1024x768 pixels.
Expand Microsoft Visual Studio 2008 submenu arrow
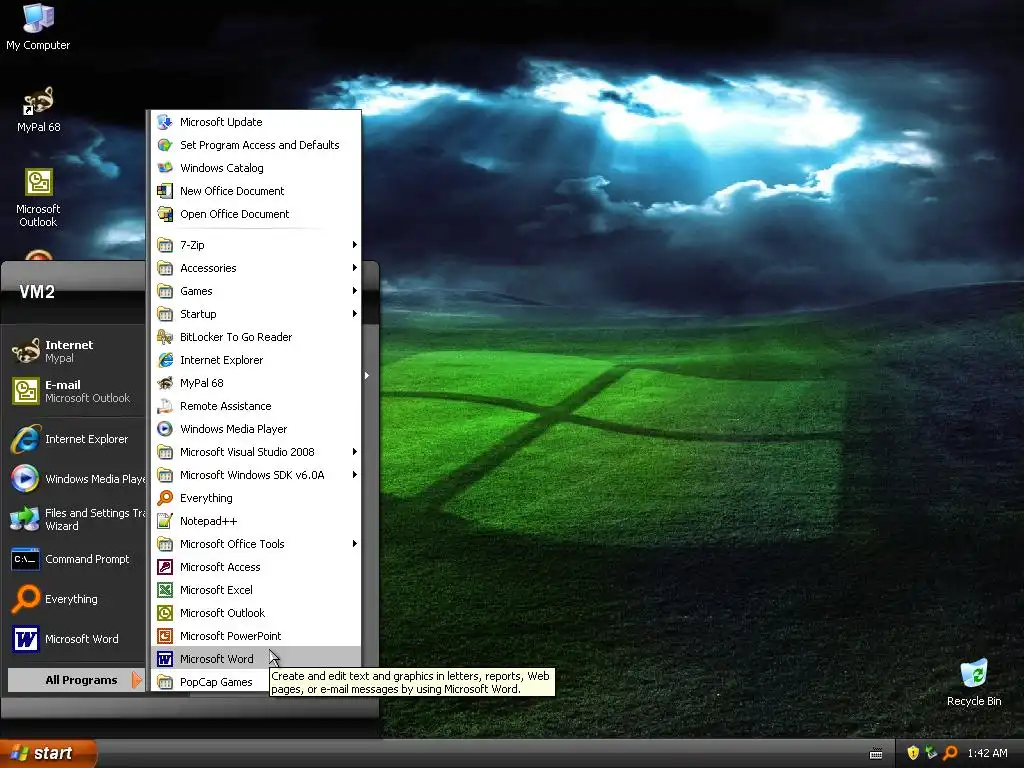click(x=355, y=452)
